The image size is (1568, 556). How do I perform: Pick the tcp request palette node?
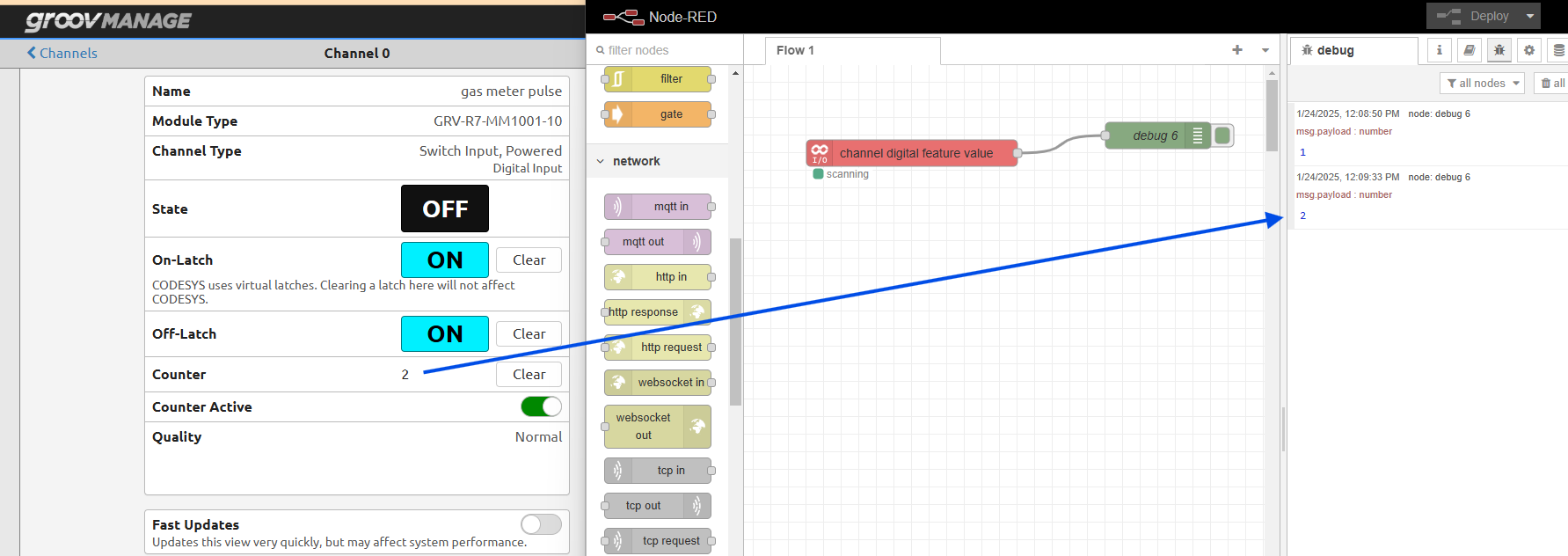658,541
